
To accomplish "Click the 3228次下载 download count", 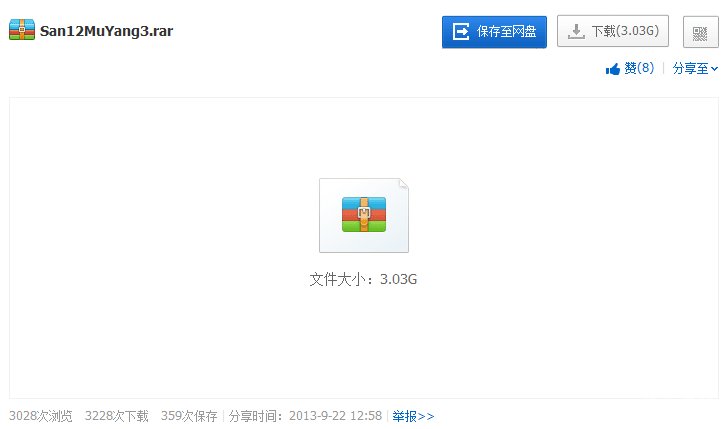I will (x=116, y=416).
